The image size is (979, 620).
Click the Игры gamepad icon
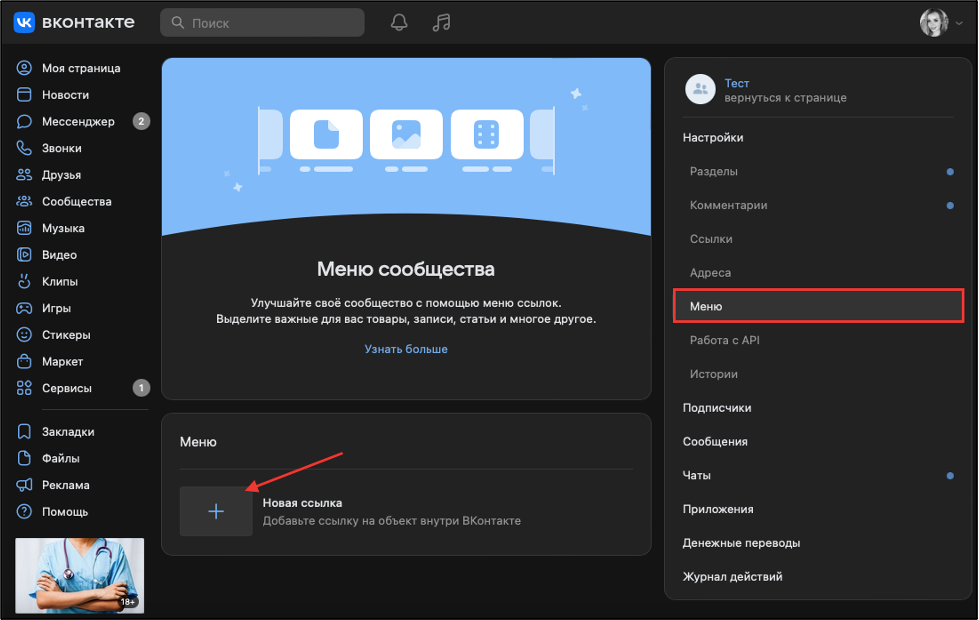coord(24,308)
